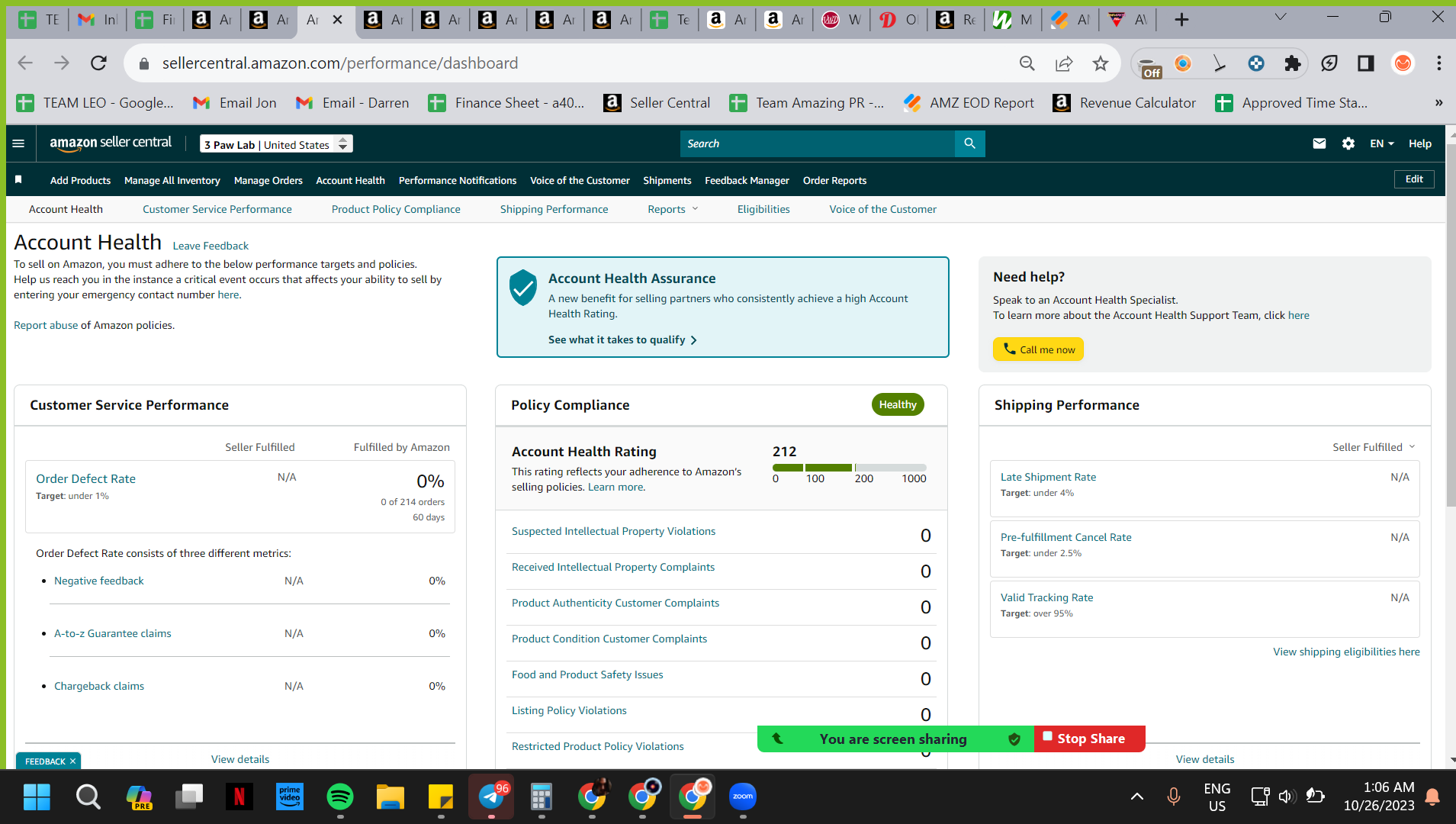
Task: Open the Help link in header
Action: (1419, 143)
